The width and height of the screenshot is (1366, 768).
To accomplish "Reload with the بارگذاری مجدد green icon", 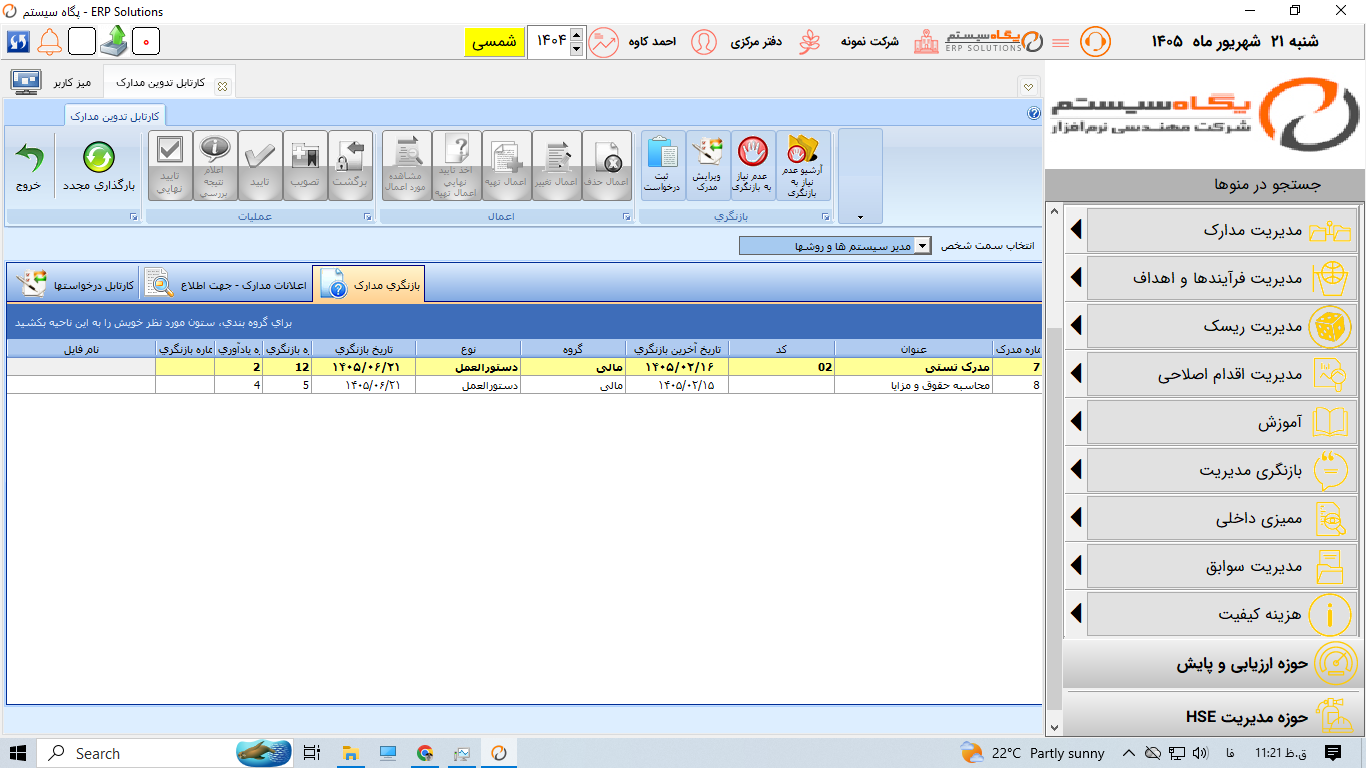I will (98, 166).
